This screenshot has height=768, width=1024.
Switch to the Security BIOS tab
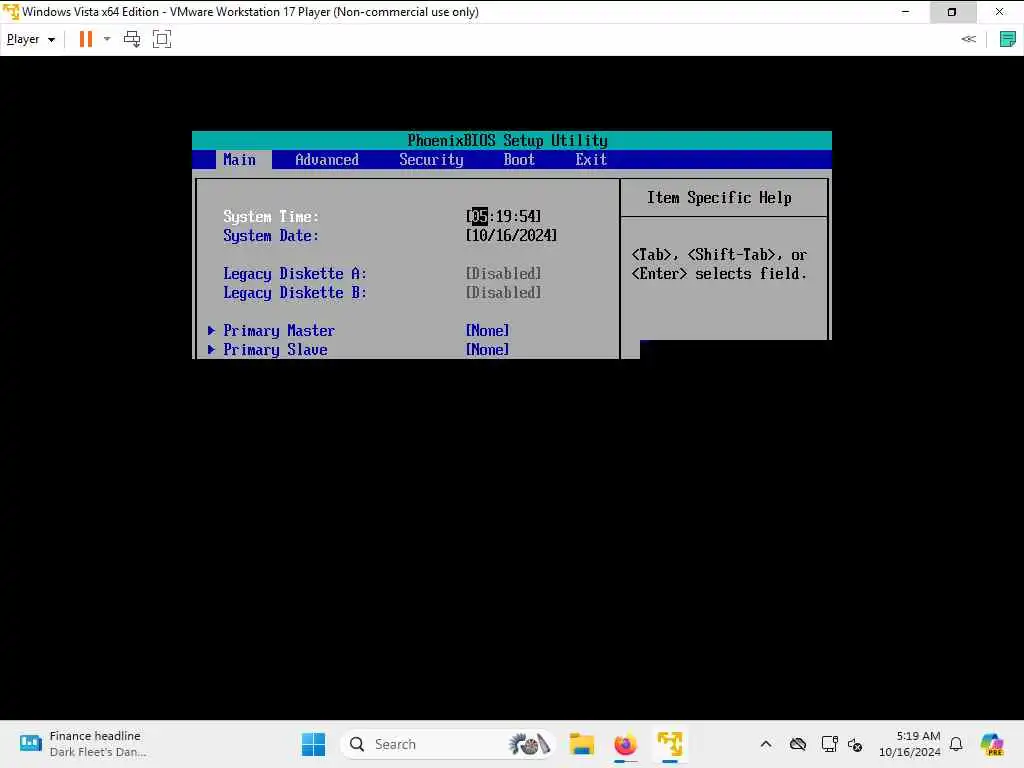pyautogui.click(x=431, y=159)
